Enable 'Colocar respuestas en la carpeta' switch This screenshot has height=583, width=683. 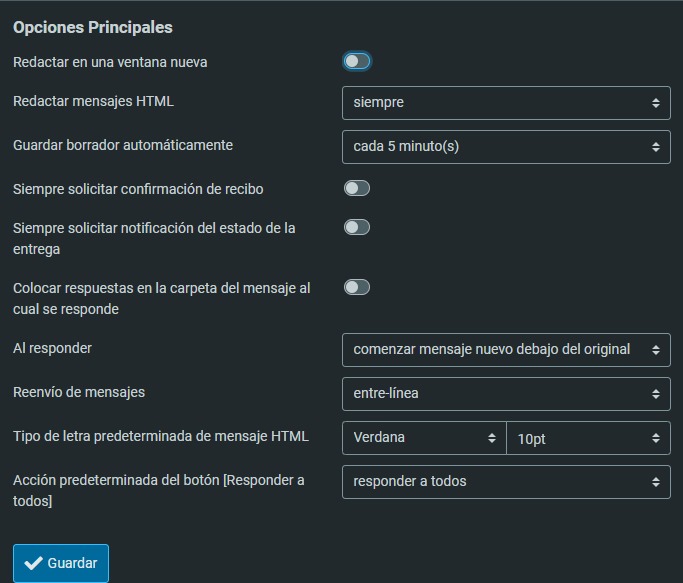point(357,287)
